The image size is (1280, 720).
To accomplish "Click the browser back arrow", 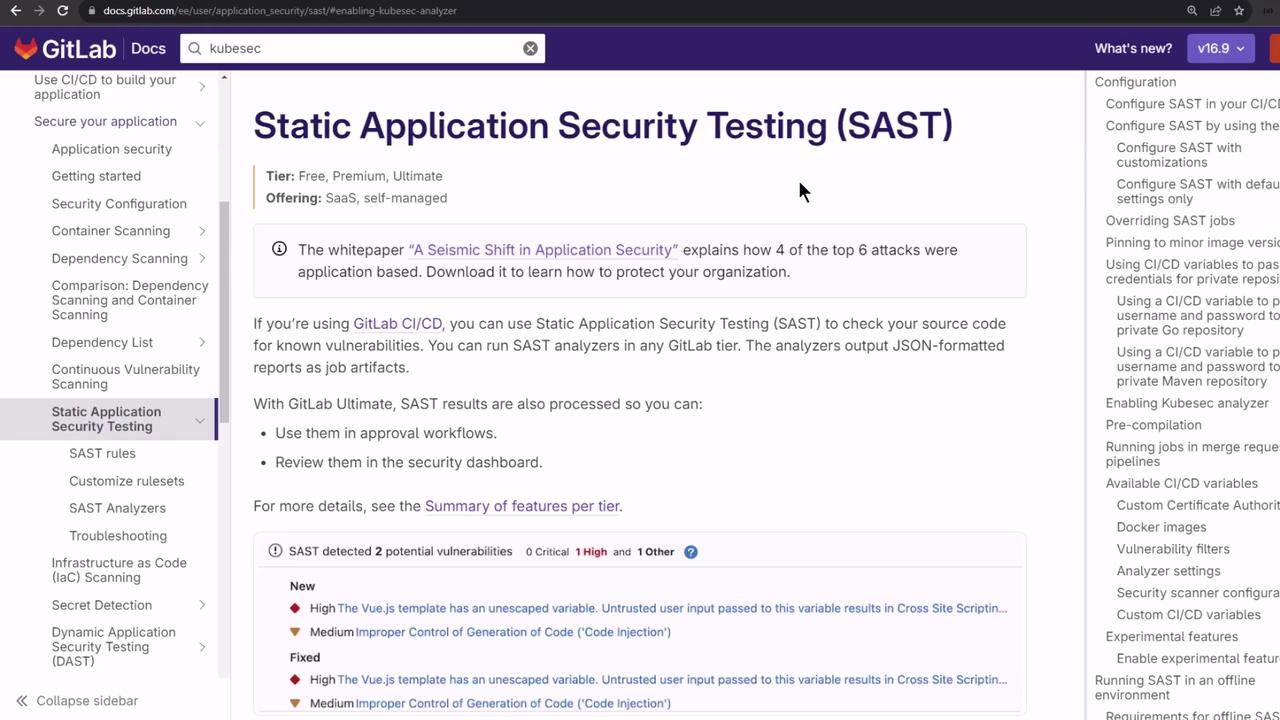I will [x=15, y=11].
